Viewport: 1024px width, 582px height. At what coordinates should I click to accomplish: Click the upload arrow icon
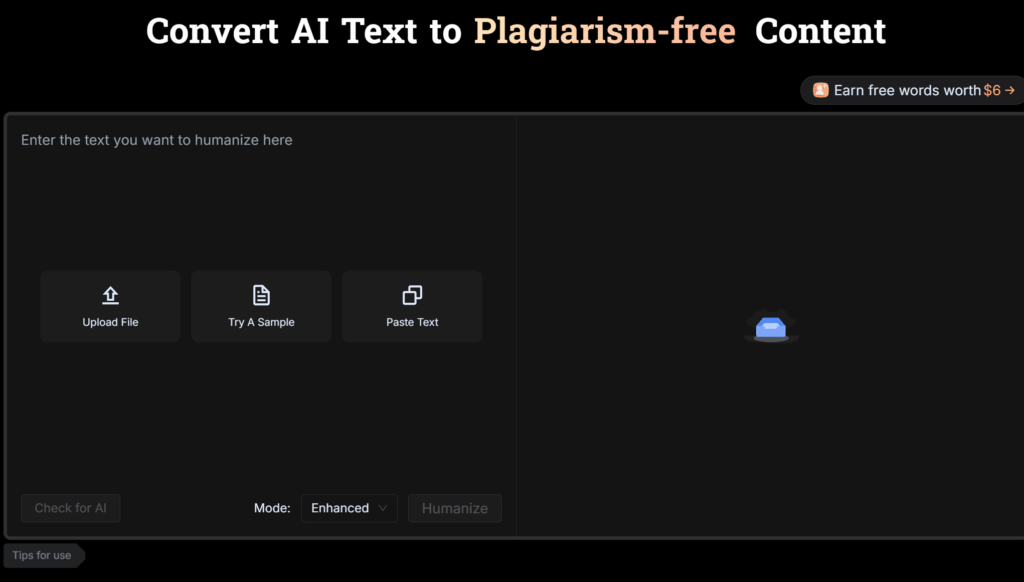tap(110, 295)
